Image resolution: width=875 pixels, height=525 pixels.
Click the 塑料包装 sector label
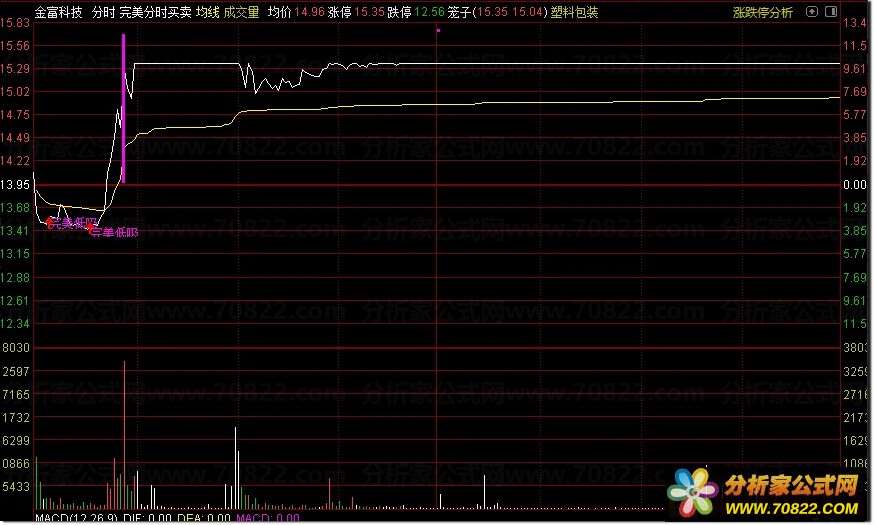[574, 12]
